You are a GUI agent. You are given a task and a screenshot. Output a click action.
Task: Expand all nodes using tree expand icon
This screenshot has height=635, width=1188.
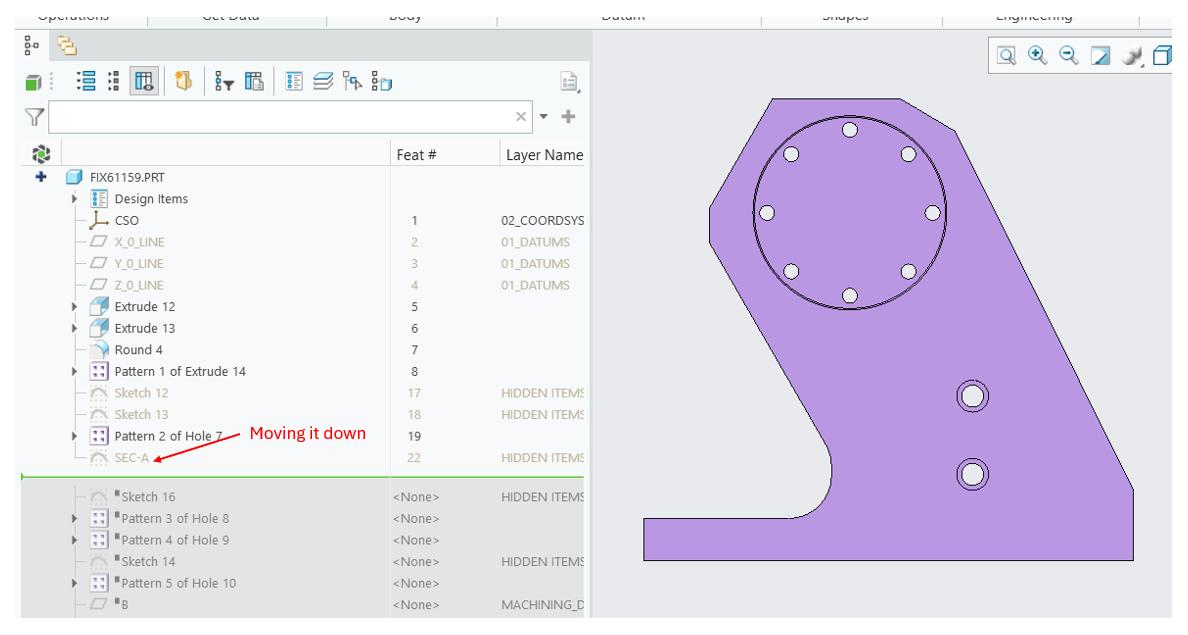click(86, 80)
